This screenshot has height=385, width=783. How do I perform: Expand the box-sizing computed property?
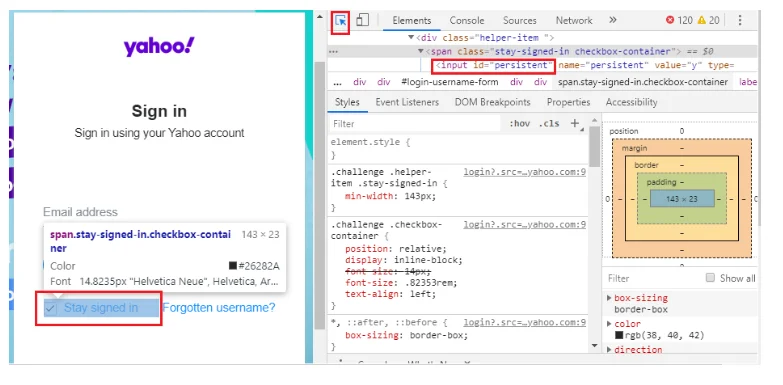pos(609,298)
